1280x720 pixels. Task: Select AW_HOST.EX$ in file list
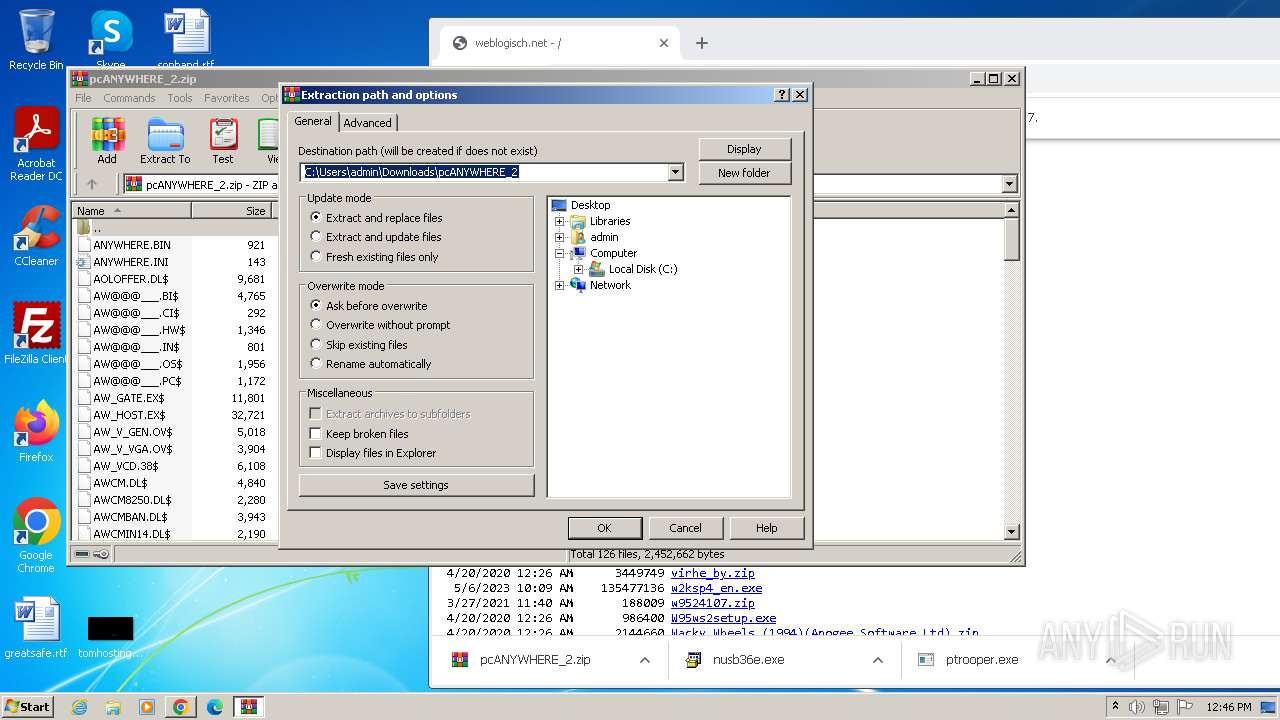point(129,415)
